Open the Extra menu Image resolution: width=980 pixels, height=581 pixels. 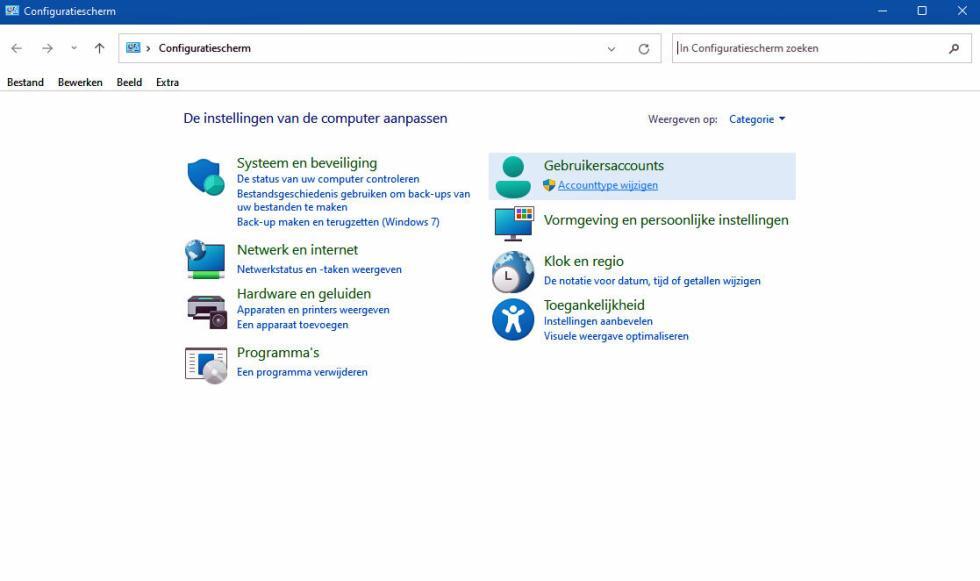(x=167, y=82)
